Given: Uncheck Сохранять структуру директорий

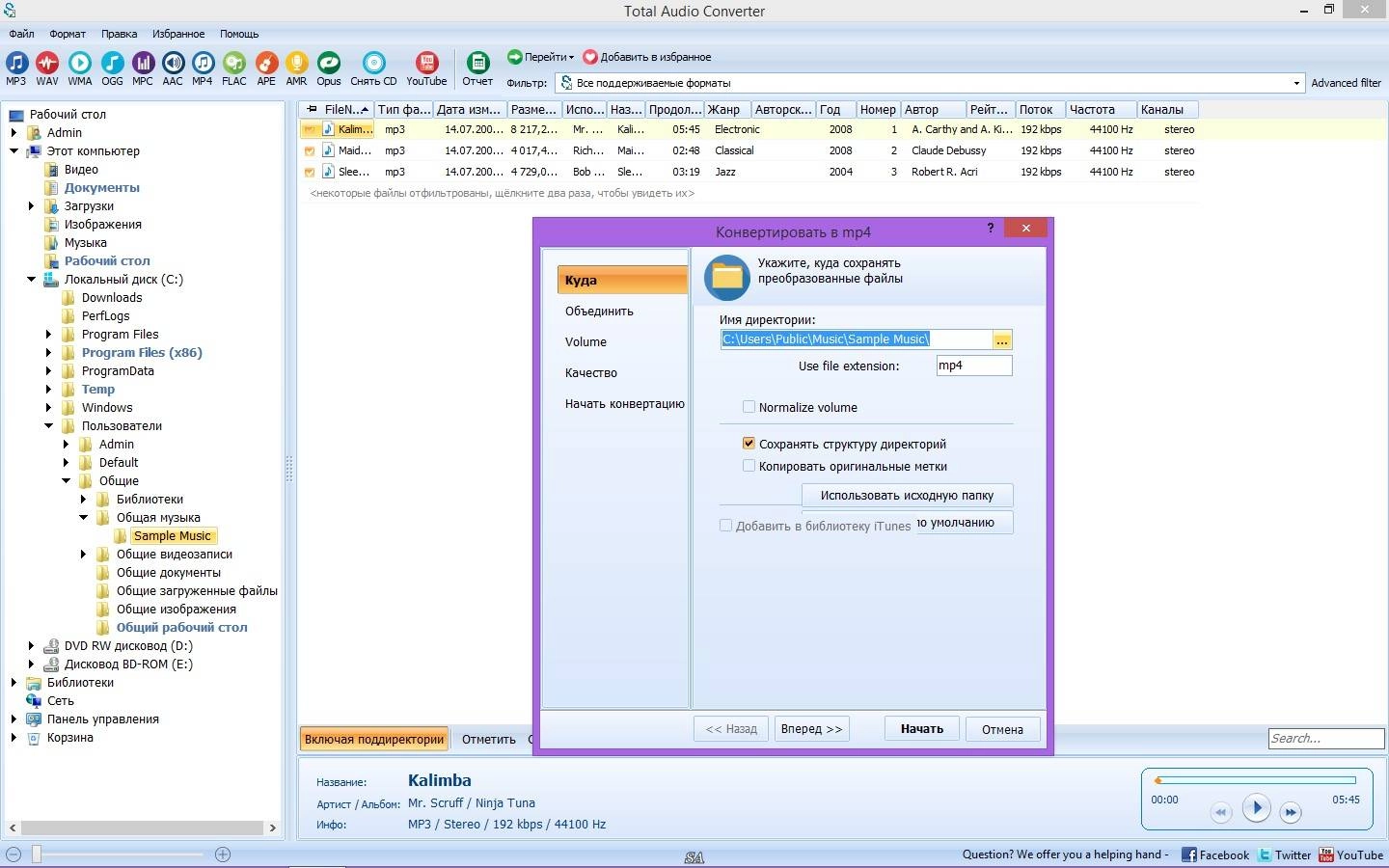Looking at the screenshot, I should coord(749,444).
